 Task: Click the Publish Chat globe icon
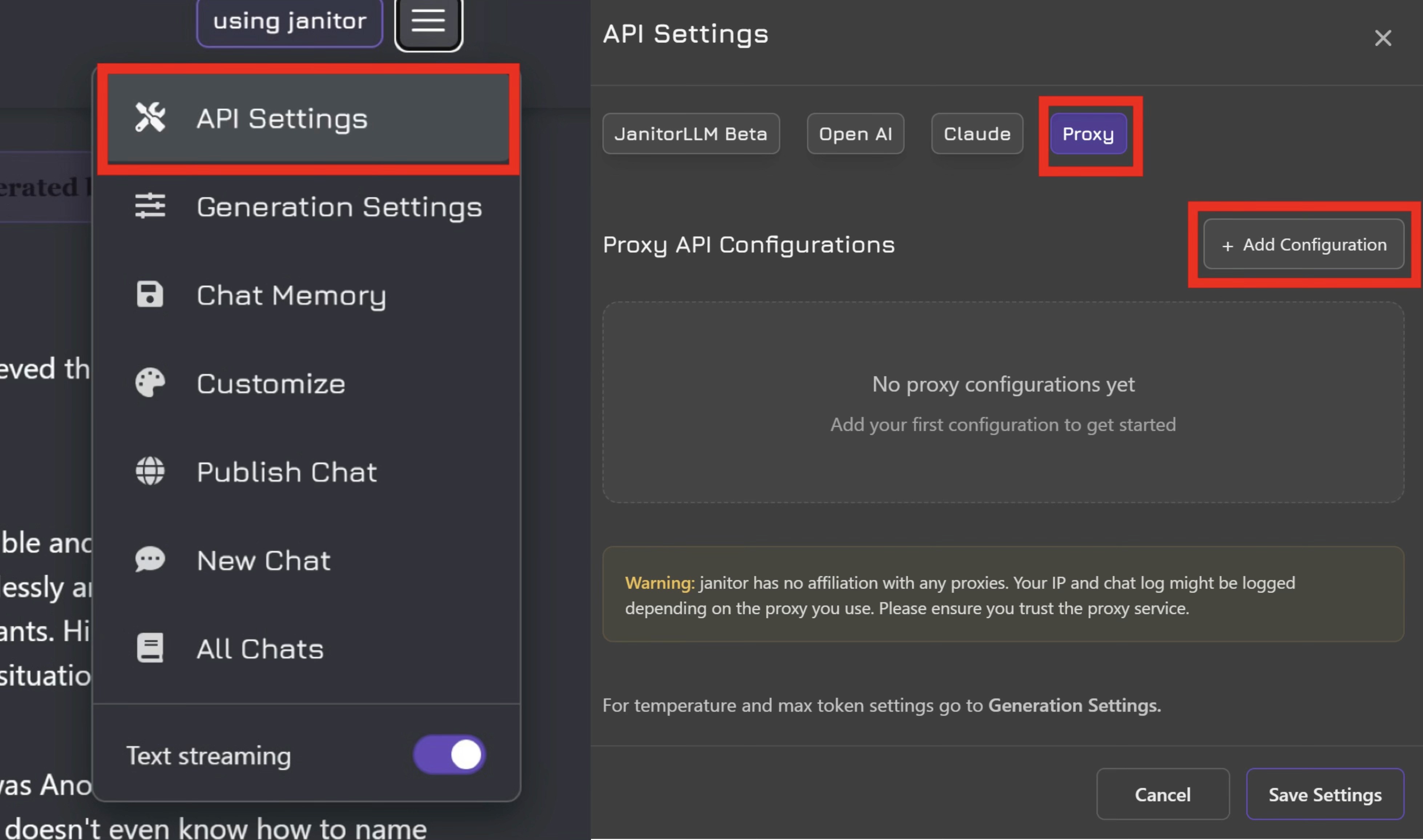tap(150, 472)
